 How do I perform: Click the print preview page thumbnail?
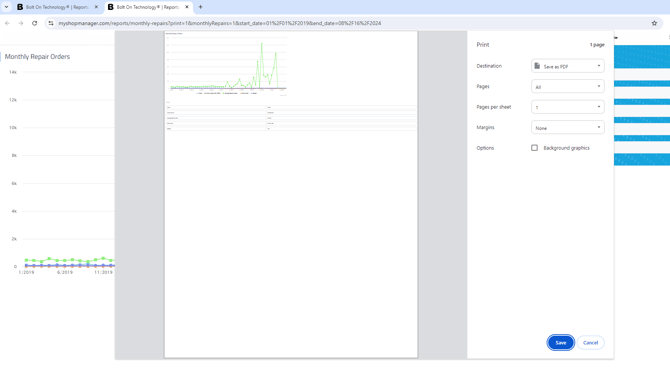291,194
